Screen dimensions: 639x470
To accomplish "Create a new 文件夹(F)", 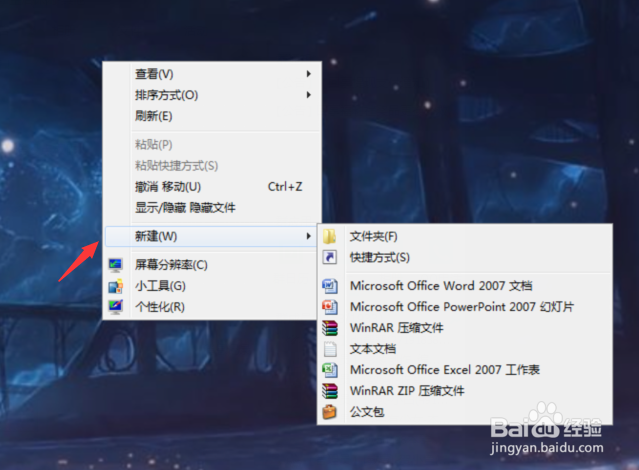I will click(x=465, y=236).
